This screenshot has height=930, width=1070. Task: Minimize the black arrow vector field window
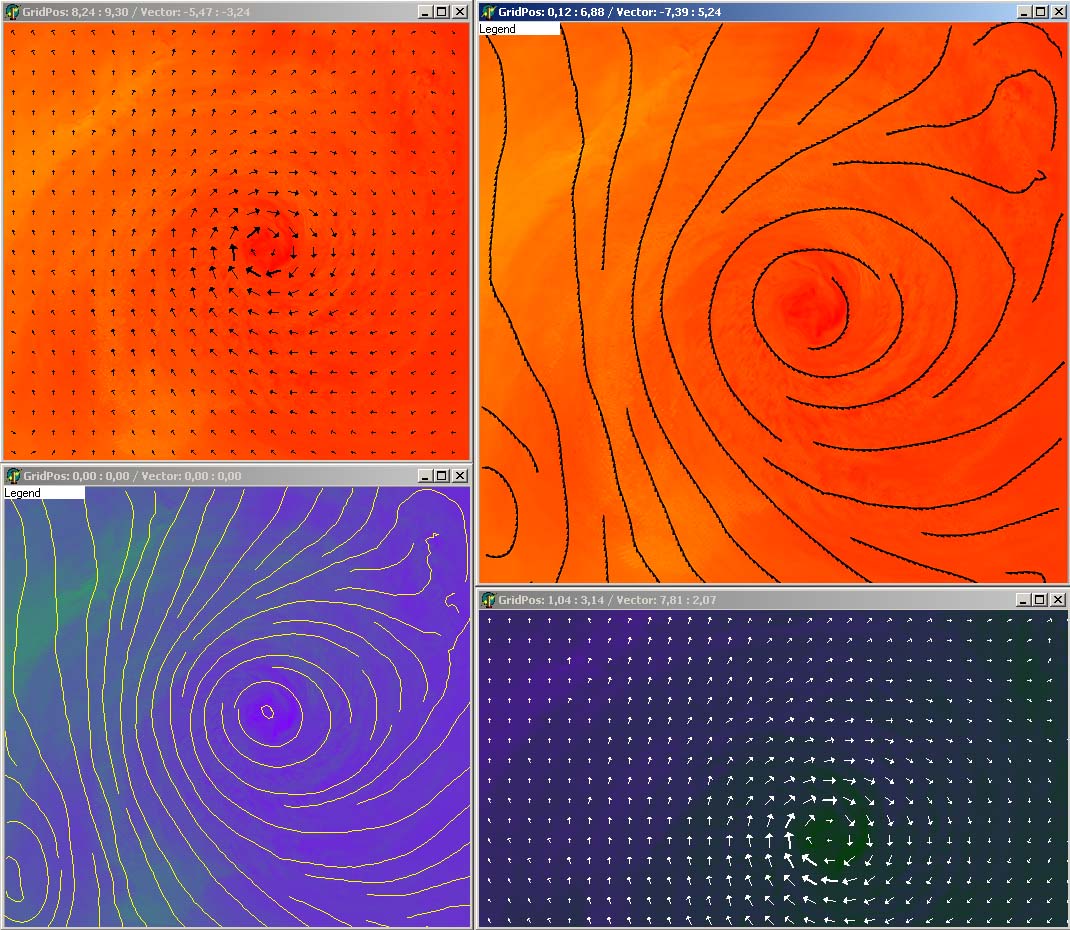tap(427, 12)
